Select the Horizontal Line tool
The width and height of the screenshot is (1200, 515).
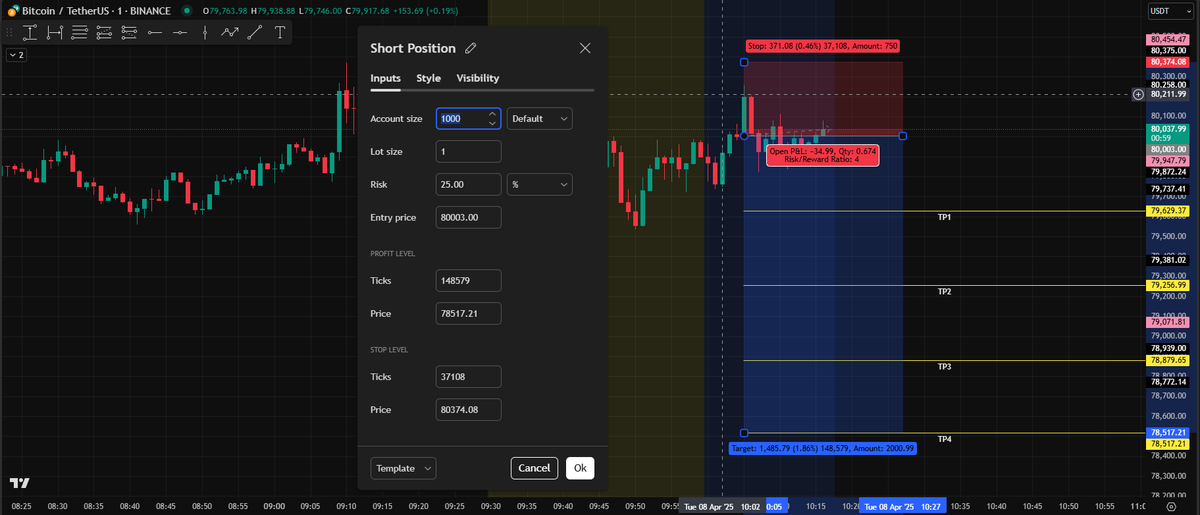point(180,32)
